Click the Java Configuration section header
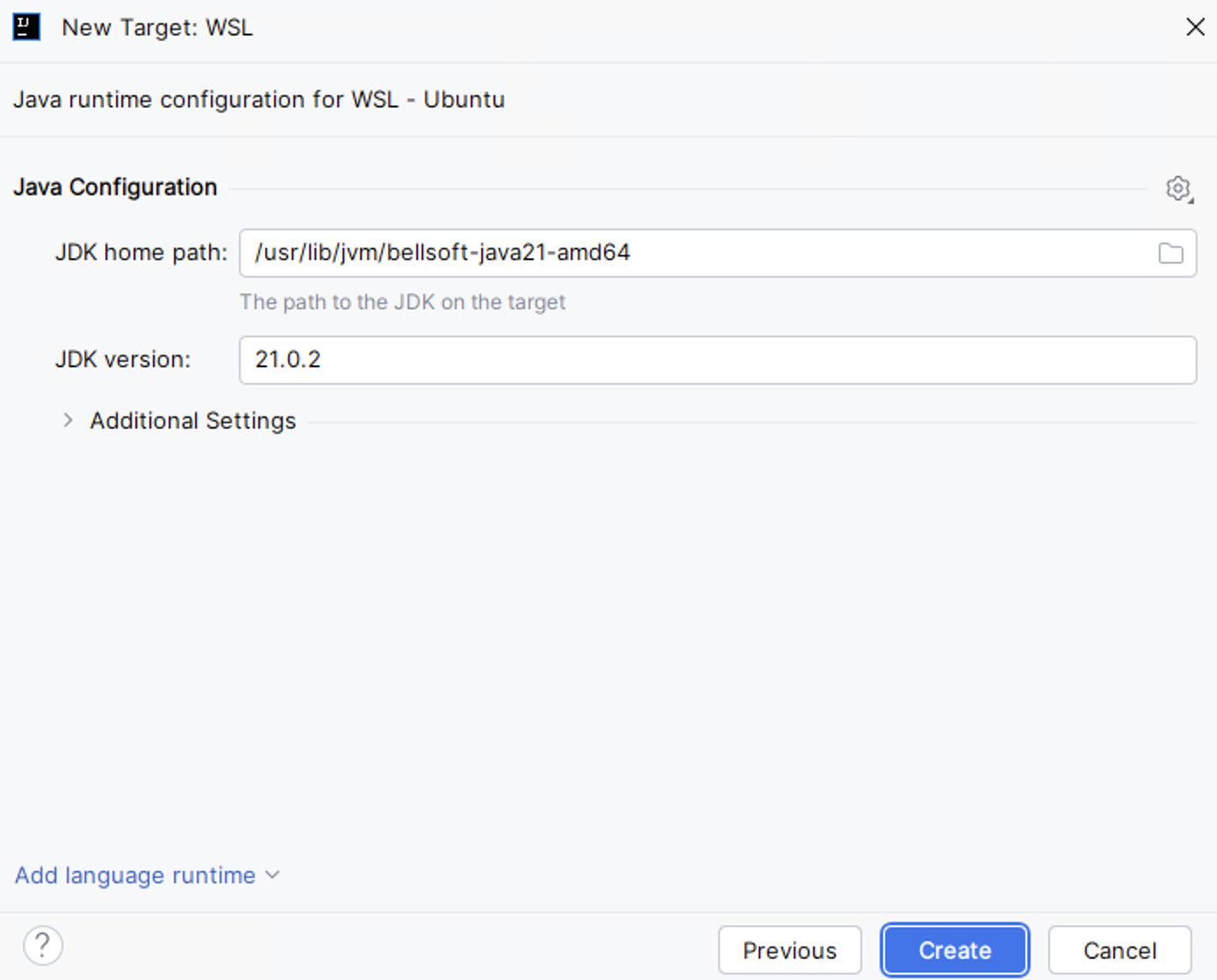This screenshot has width=1217, height=980. (115, 187)
